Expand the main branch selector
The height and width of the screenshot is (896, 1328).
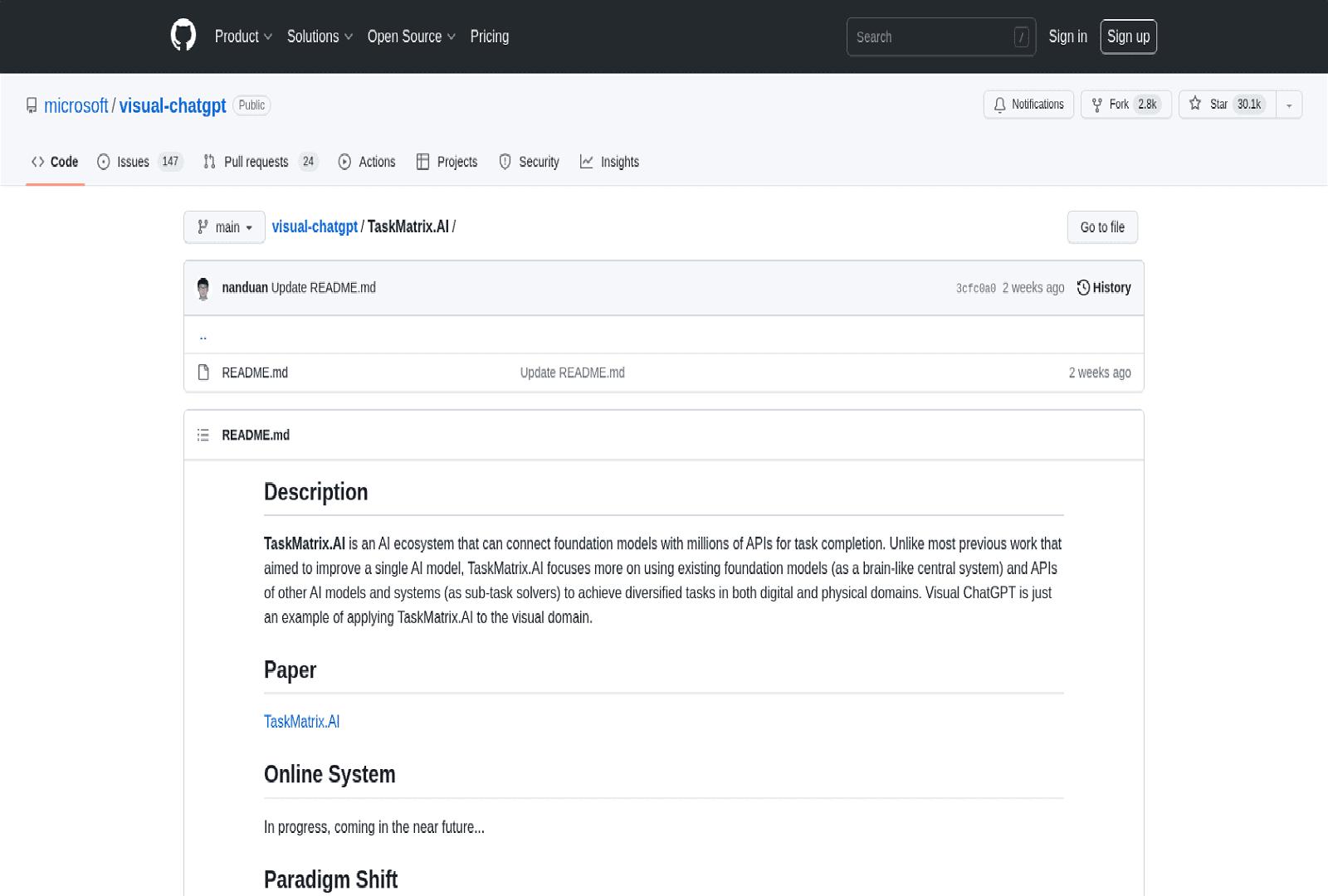[223, 226]
